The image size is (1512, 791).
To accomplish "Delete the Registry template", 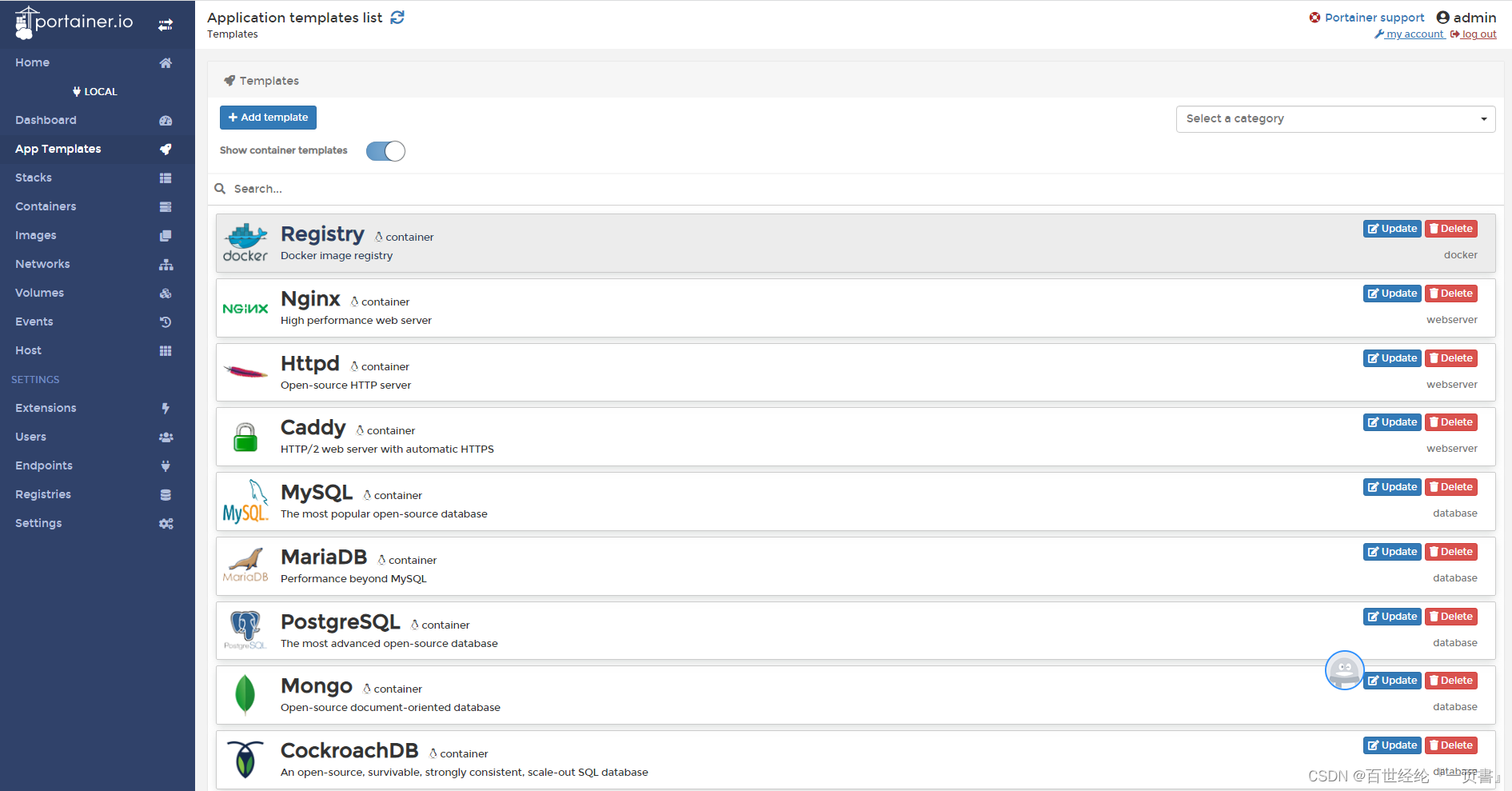I will pyautogui.click(x=1451, y=229).
